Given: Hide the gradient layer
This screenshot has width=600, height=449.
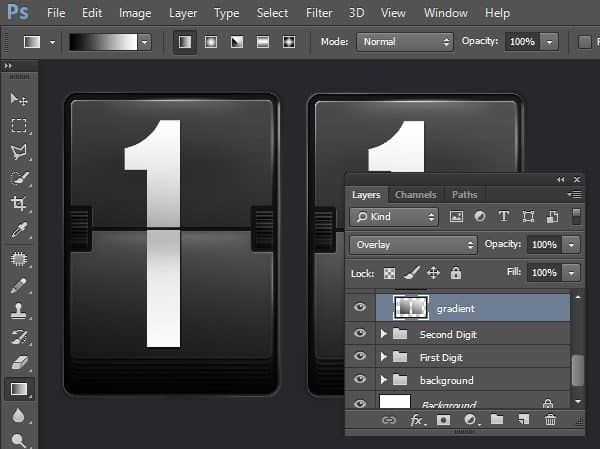Looking at the screenshot, I should 360,309.
